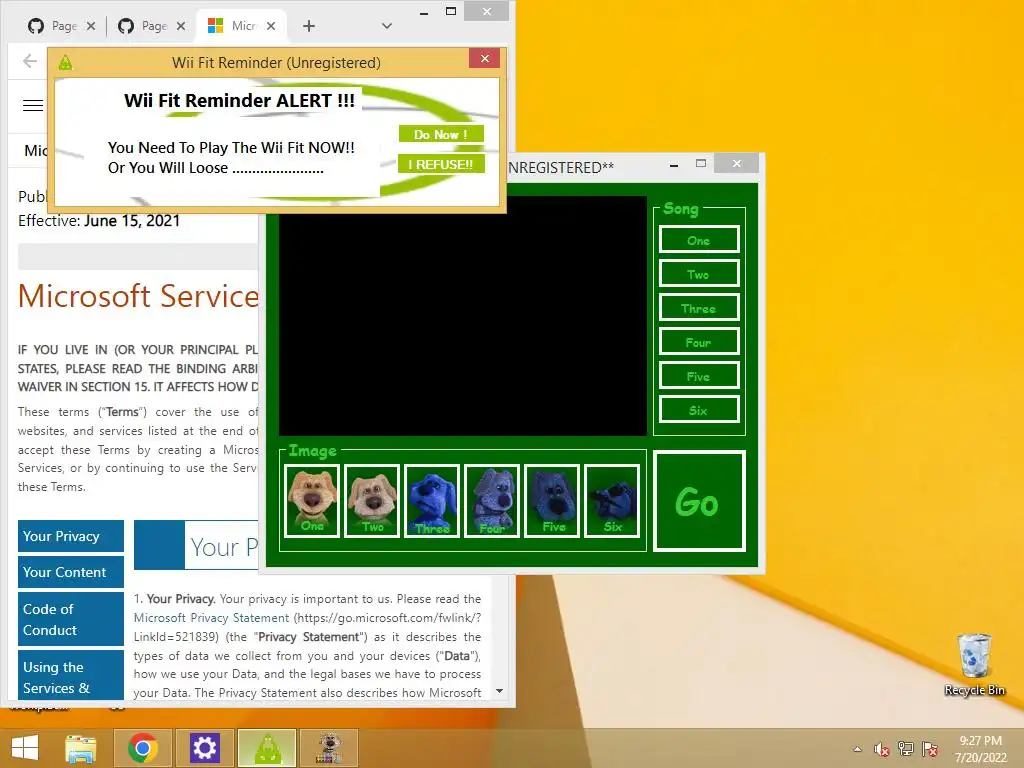Viewport: 1024px width, 768px height.
Task: Close the UNREGISTERED green window
Action: point(737,163)
